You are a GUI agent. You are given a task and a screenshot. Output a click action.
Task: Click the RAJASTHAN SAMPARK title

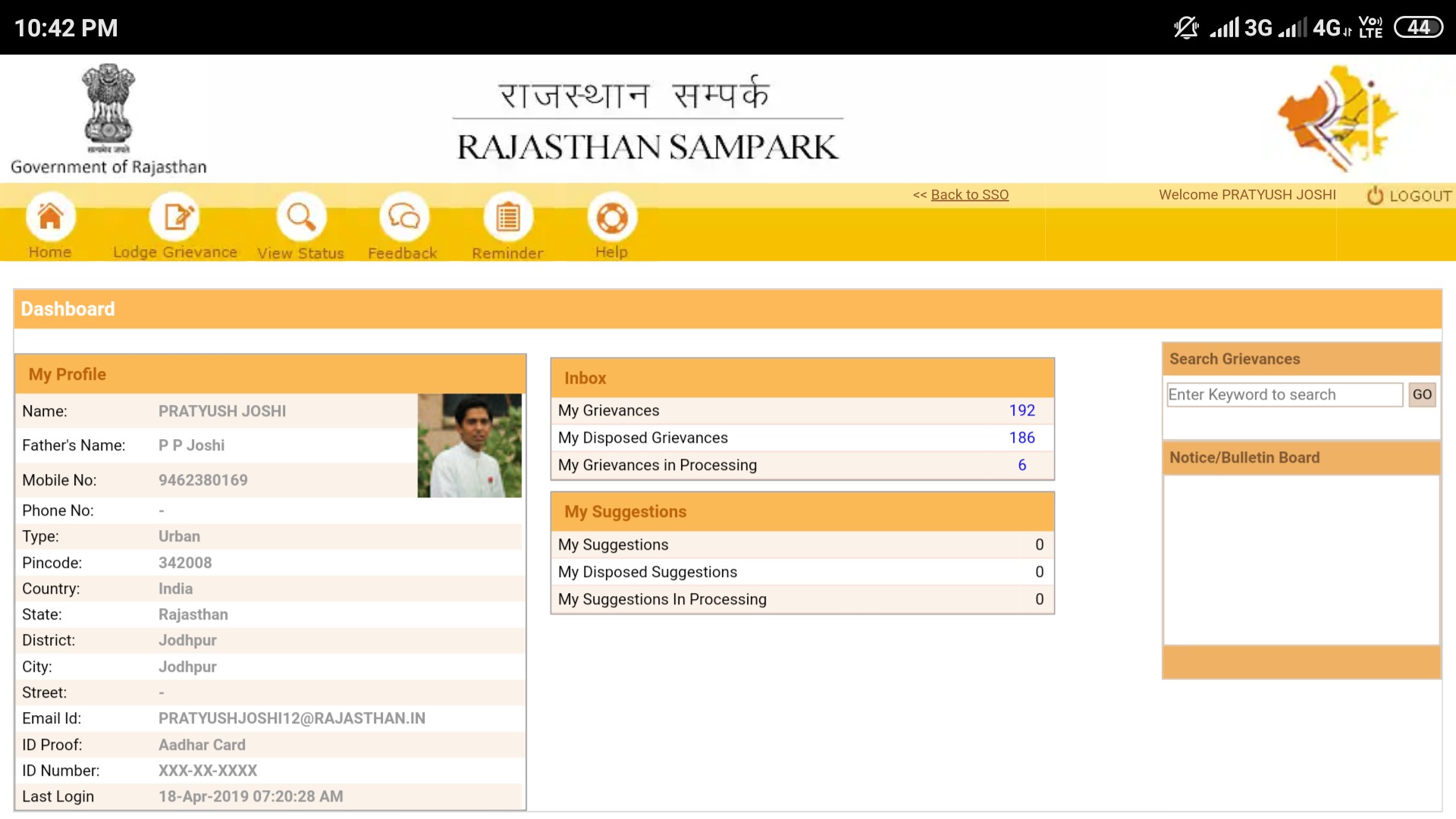tap(648, 147)
